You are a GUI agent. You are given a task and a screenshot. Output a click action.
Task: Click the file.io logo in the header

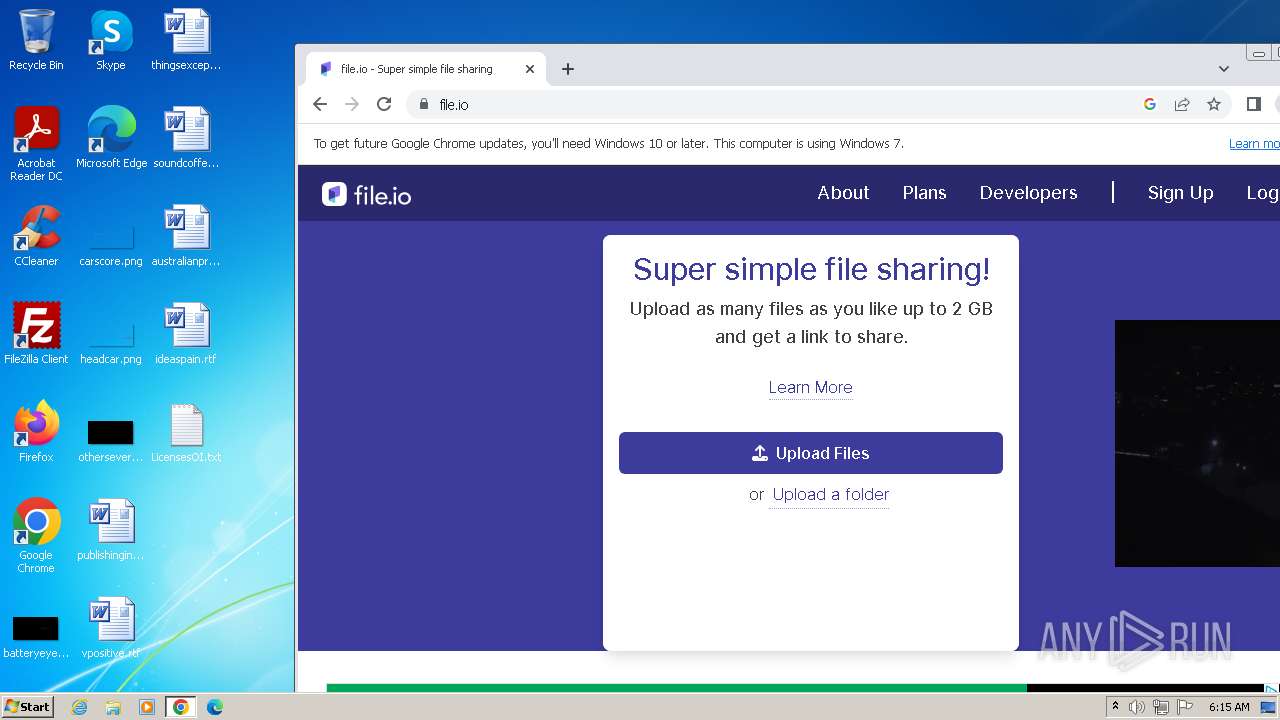[367, 194]
